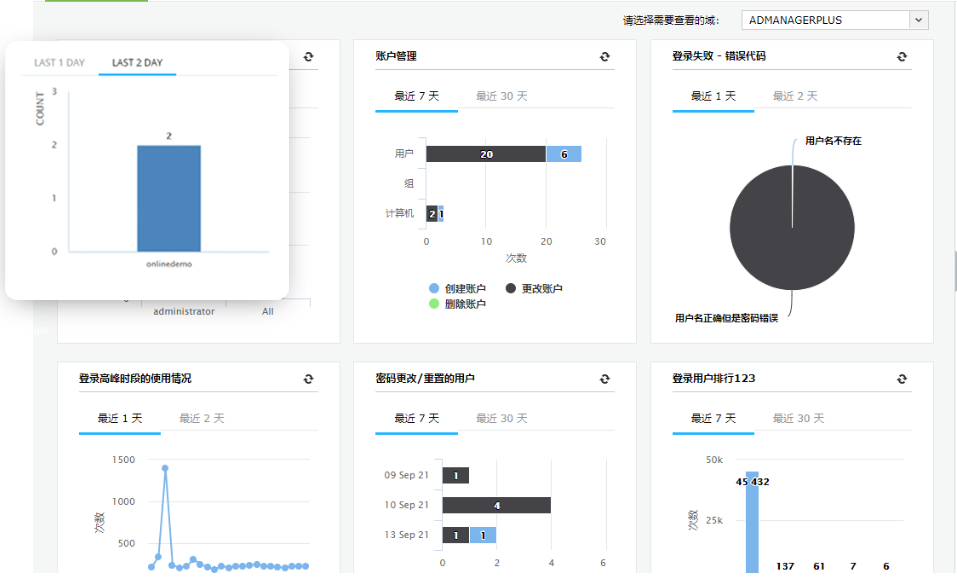The image size is (957, 585).
Task: Select 最近 30 天 tab in 密码更改/重置 widget
Action: coord(502,418)
